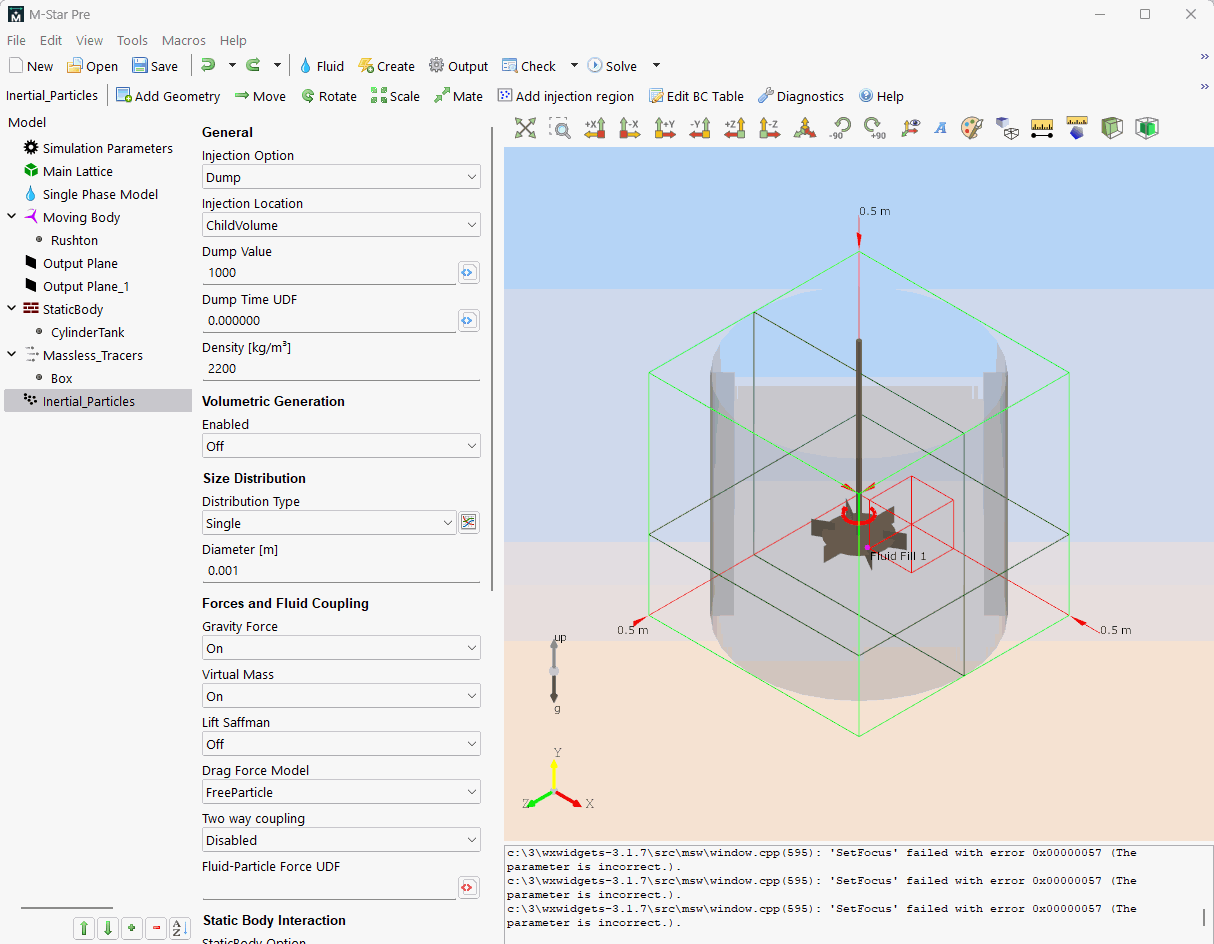Open the Distribution Type dropdown
Viewport: 1214px width, 944px height.
tap(330, 523)
